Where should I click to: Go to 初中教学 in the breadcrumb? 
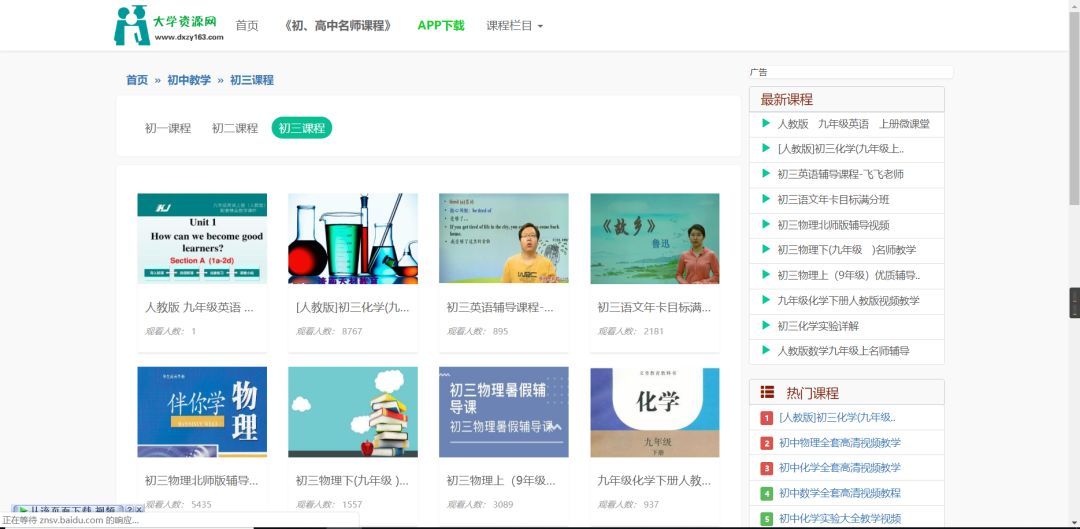point(189,80)
